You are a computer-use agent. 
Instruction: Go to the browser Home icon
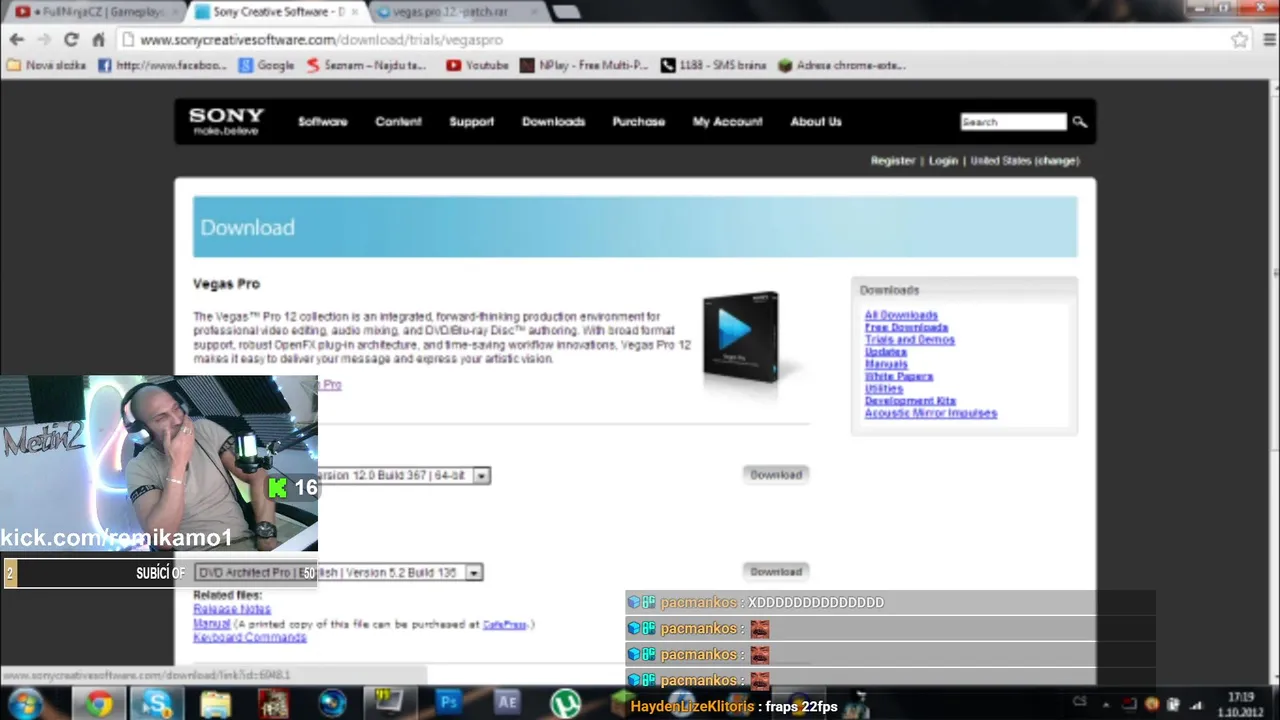[x=98, y=40]
